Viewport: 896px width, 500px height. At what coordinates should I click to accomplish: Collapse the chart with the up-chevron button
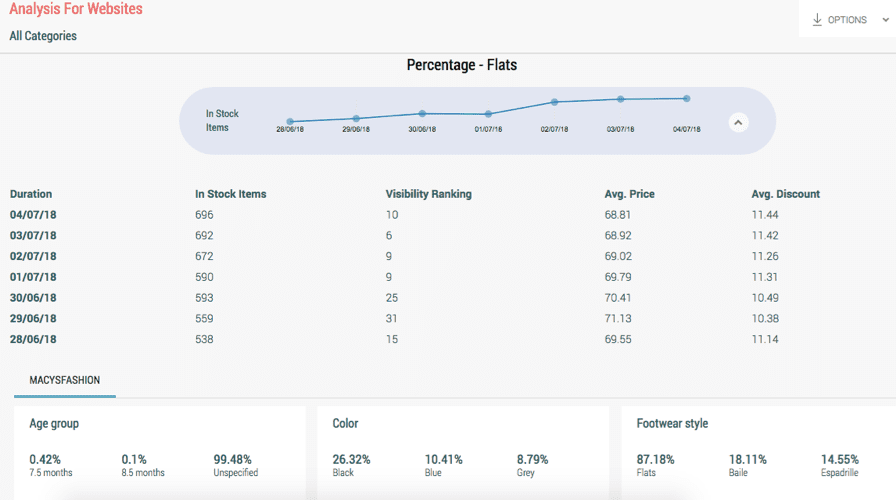(x=738, y=122)
